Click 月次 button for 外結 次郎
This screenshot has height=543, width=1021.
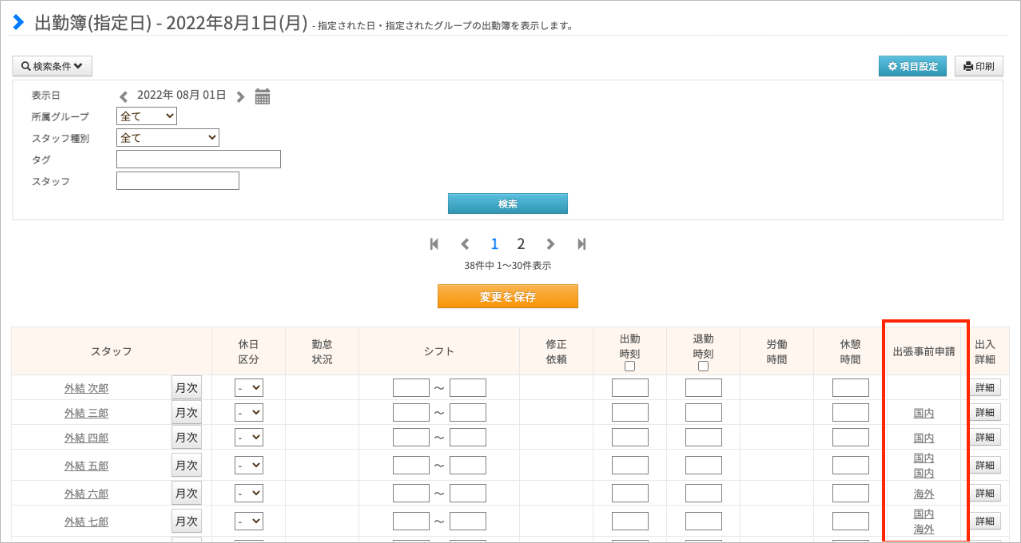click(187, 387)
